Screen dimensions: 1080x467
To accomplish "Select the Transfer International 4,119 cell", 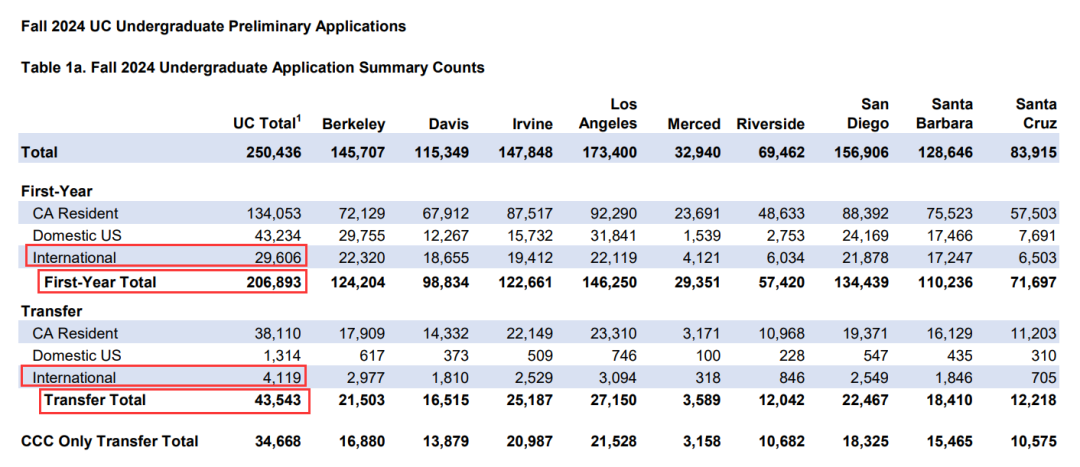I will coord(163,377).
